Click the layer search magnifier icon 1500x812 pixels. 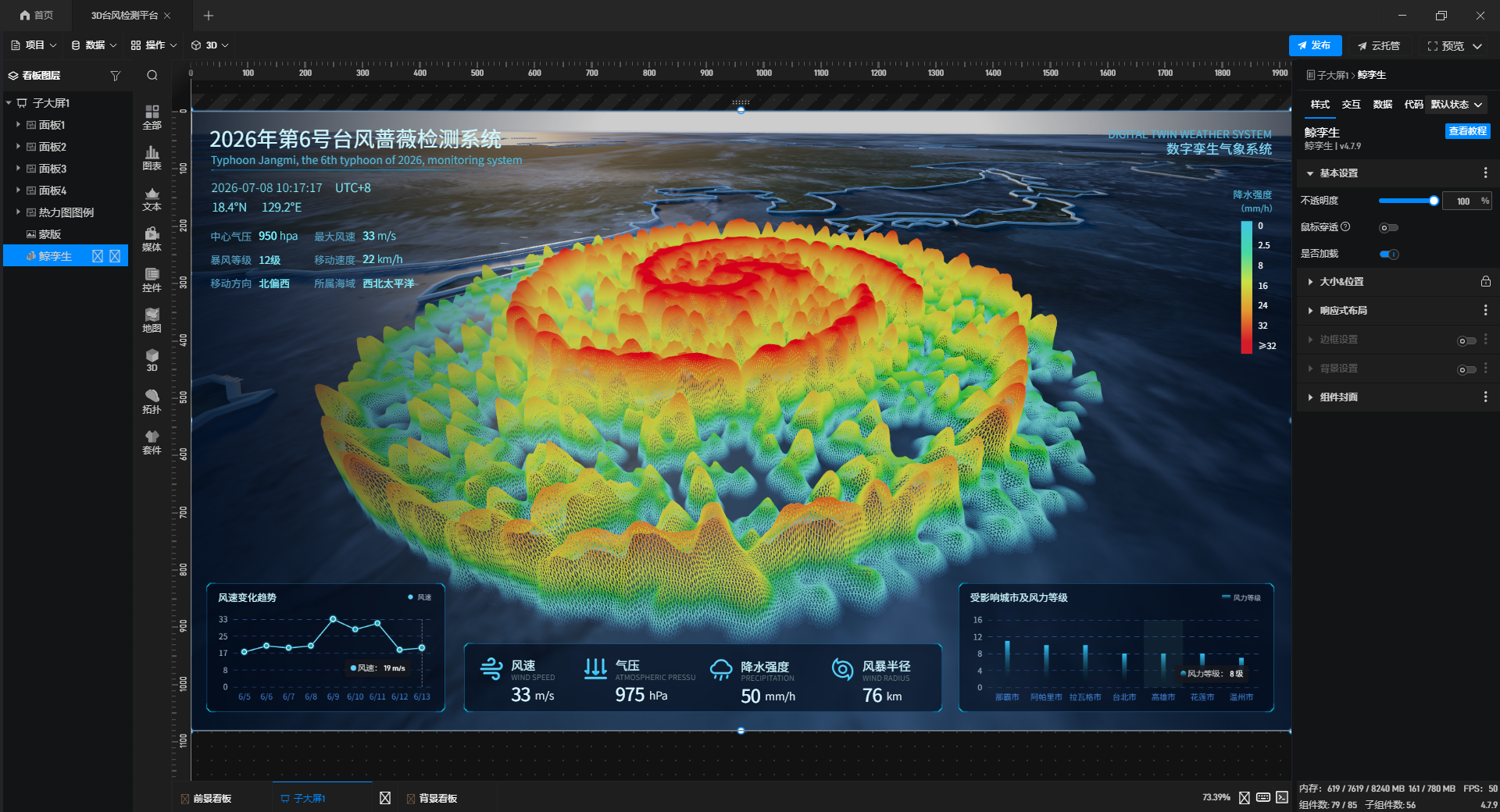point(152,76)
